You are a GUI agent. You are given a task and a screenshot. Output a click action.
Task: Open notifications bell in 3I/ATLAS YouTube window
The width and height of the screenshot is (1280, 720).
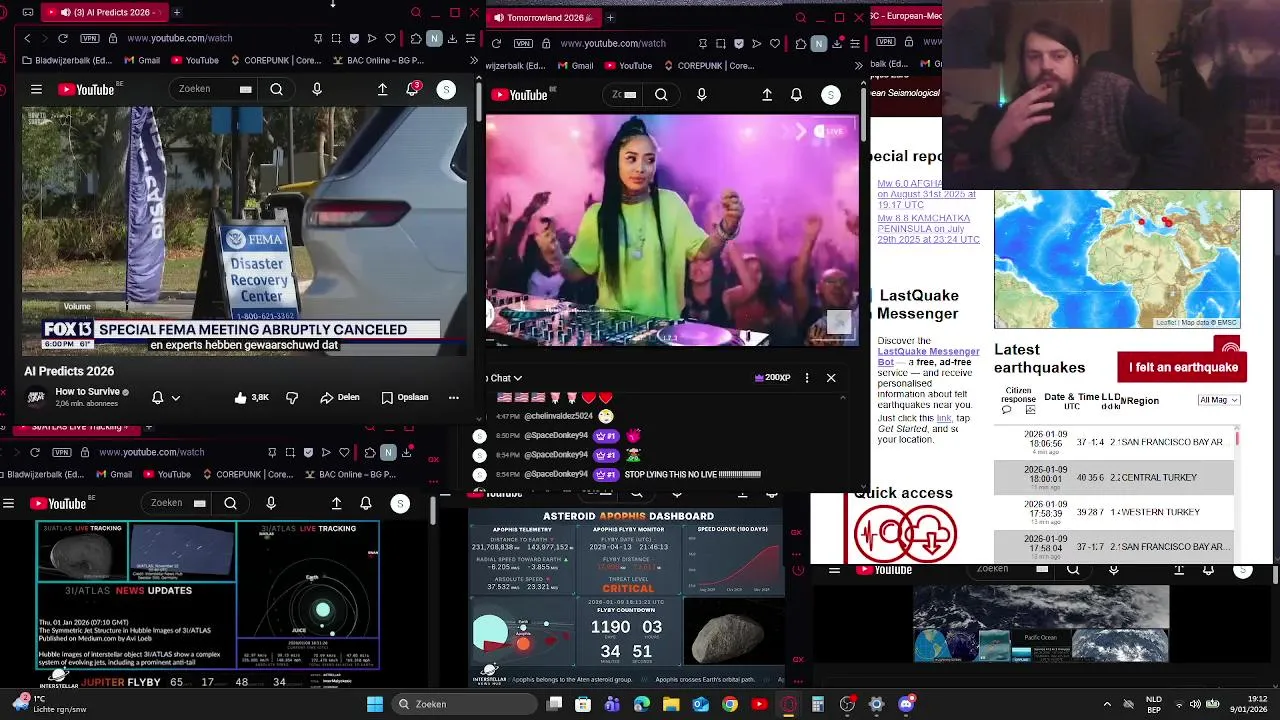pos(365,503)
